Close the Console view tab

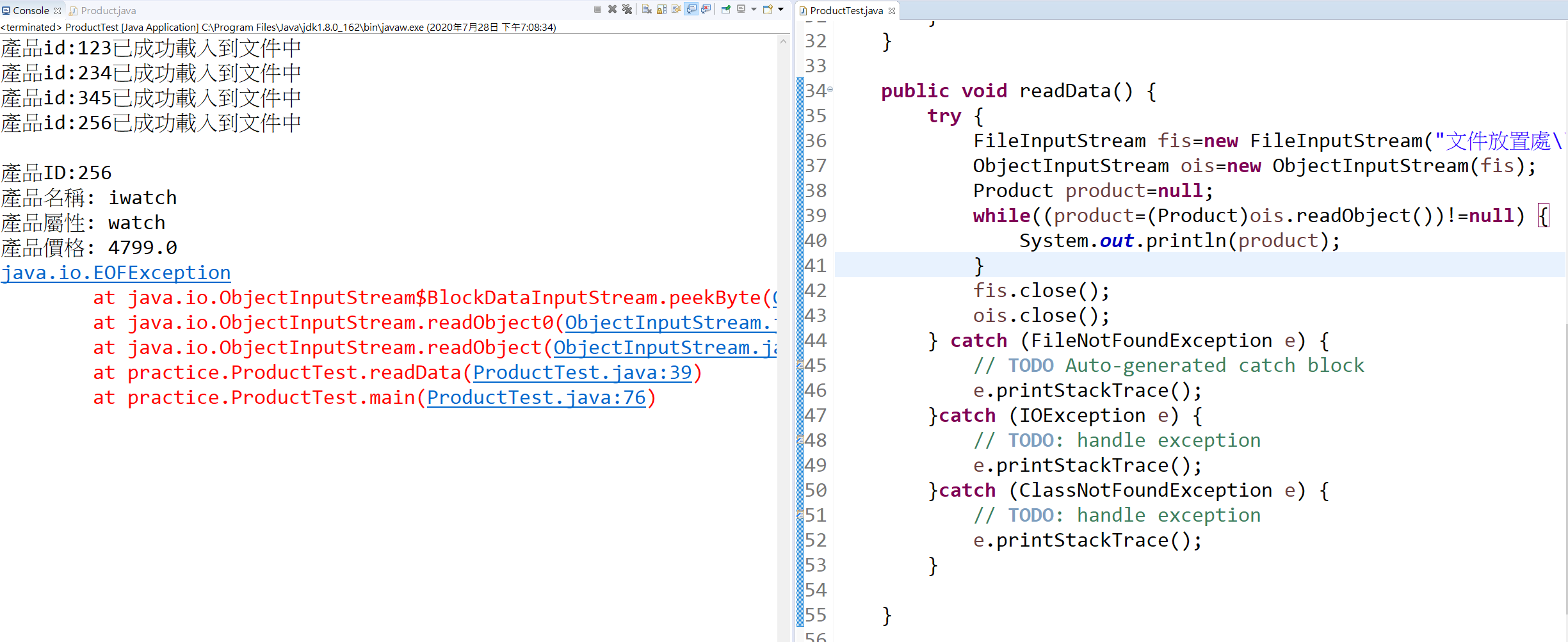(x=58, y=10)
